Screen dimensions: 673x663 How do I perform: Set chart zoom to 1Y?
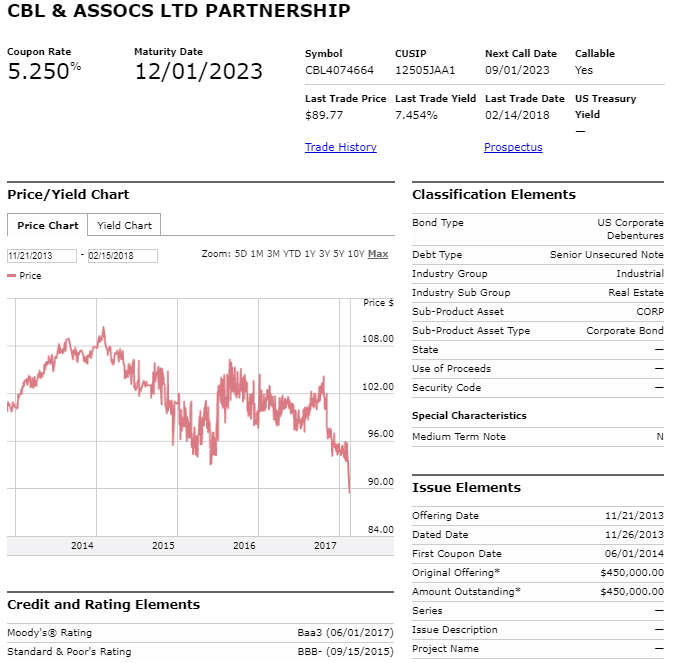310,254
